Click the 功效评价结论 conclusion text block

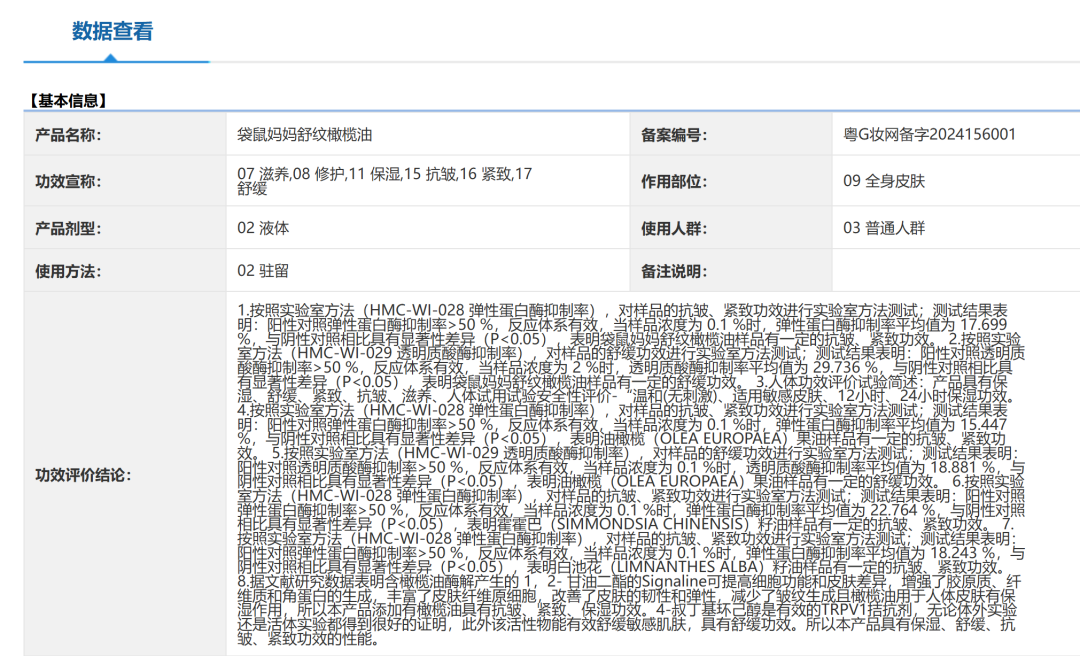630,474
